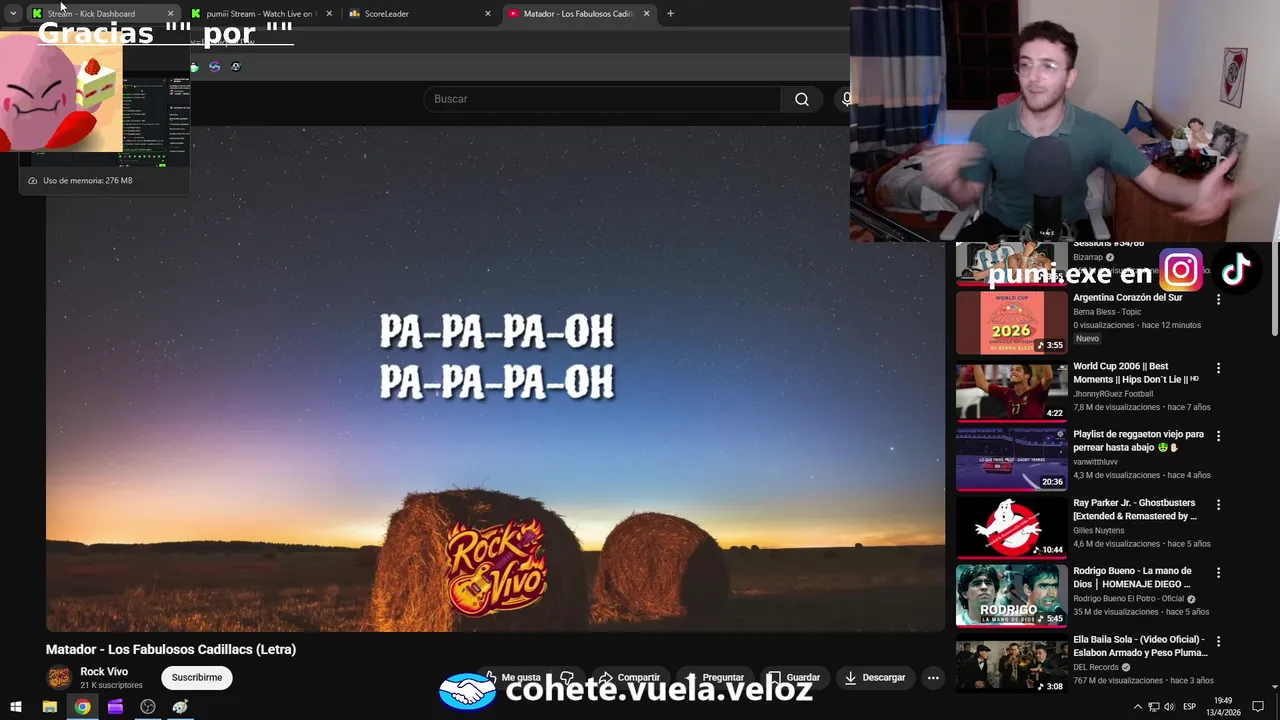Open menu for World Cup 2006 video
Image resolution: width=1280 pixels, height=720 pixels.
(x=1218, y=368)
